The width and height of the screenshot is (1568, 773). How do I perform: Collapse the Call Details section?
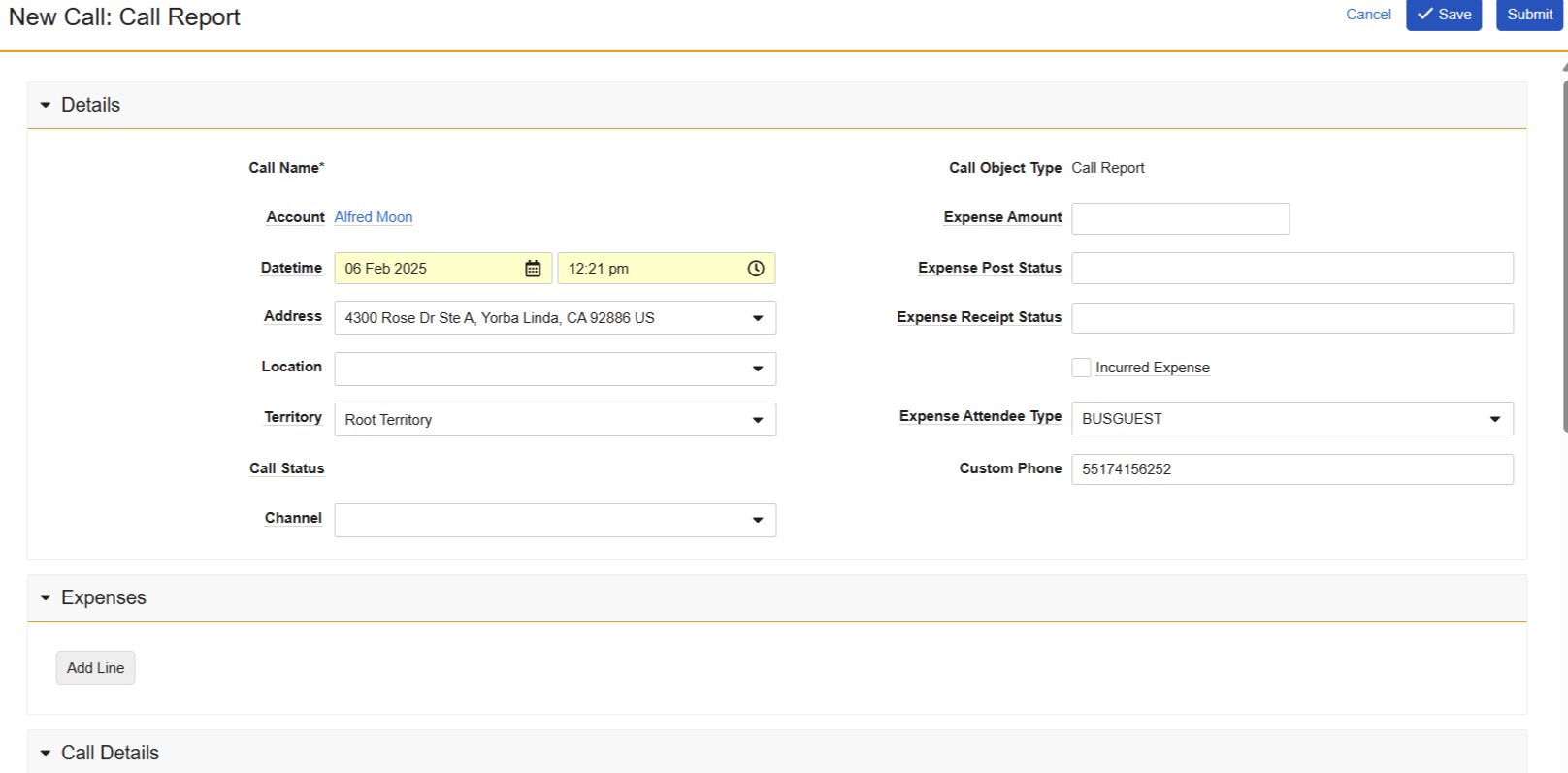pos(46,753)
